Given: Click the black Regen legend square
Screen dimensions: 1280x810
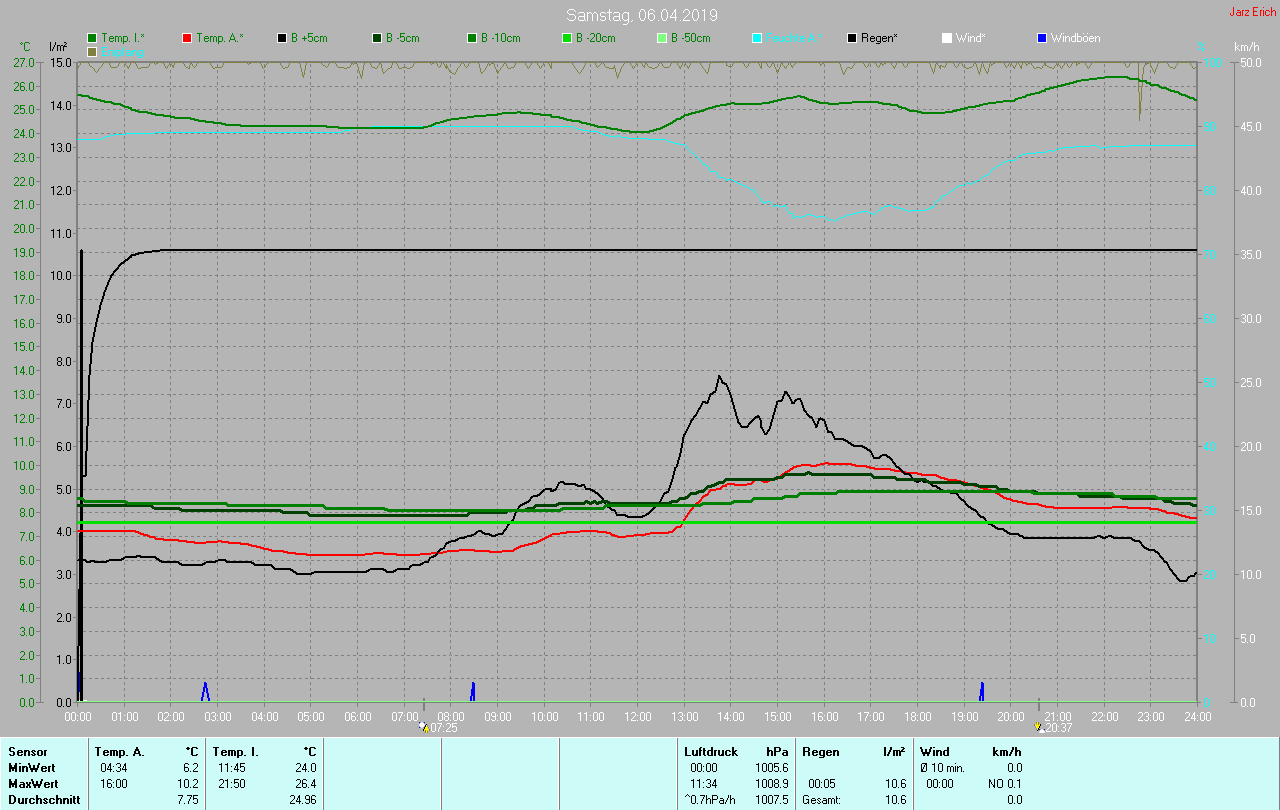Looking at the screenshot, I should [x=852, y=38].
